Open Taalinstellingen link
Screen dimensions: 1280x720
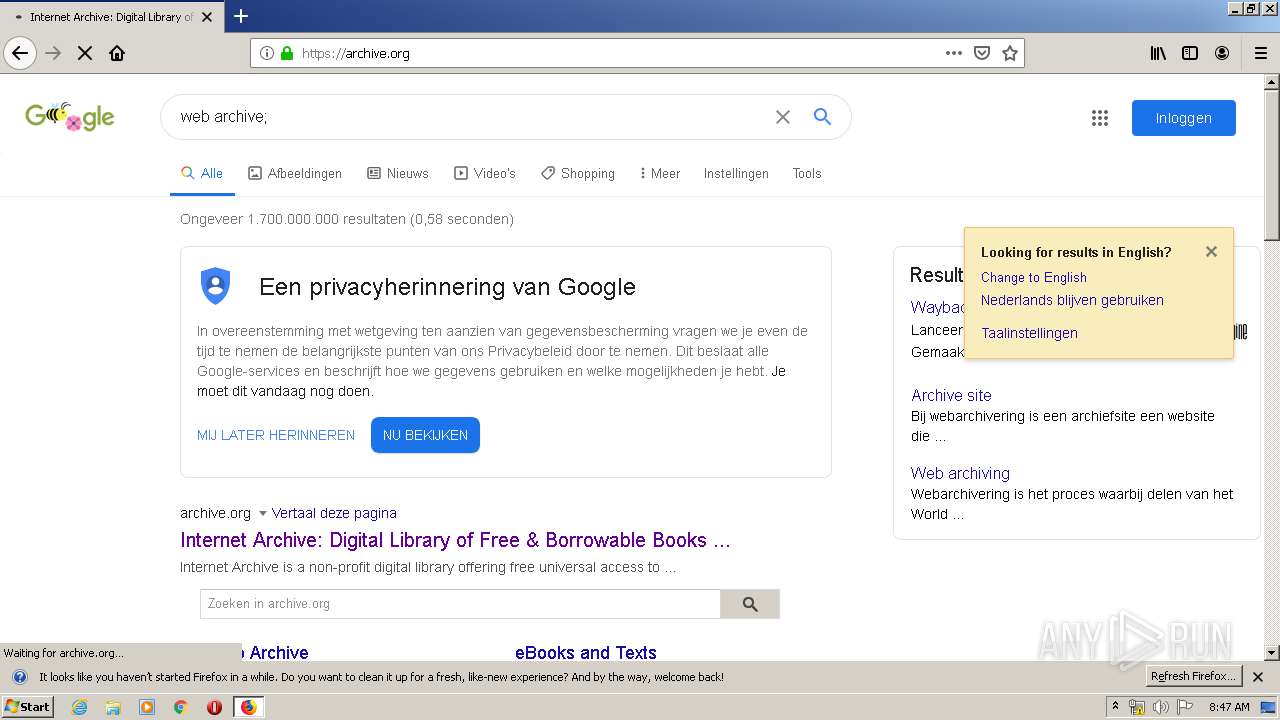tap(1029, 333)
